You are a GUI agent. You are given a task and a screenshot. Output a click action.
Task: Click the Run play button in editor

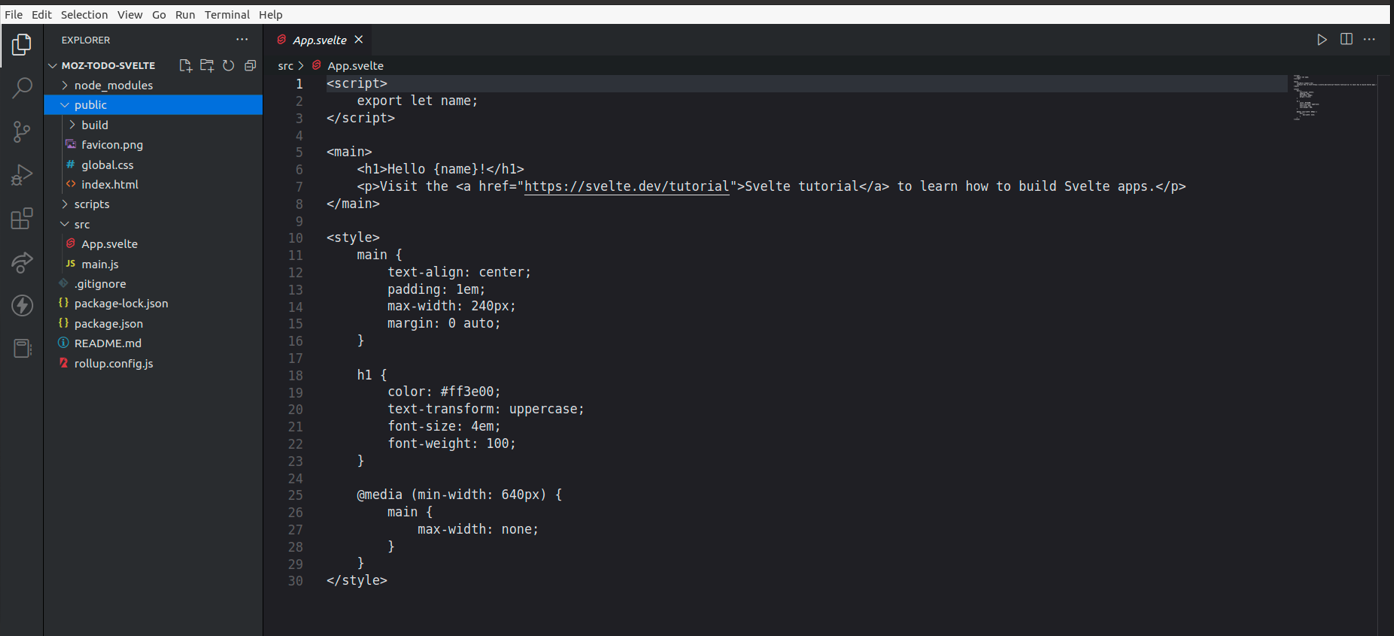tap(1322, 40)
